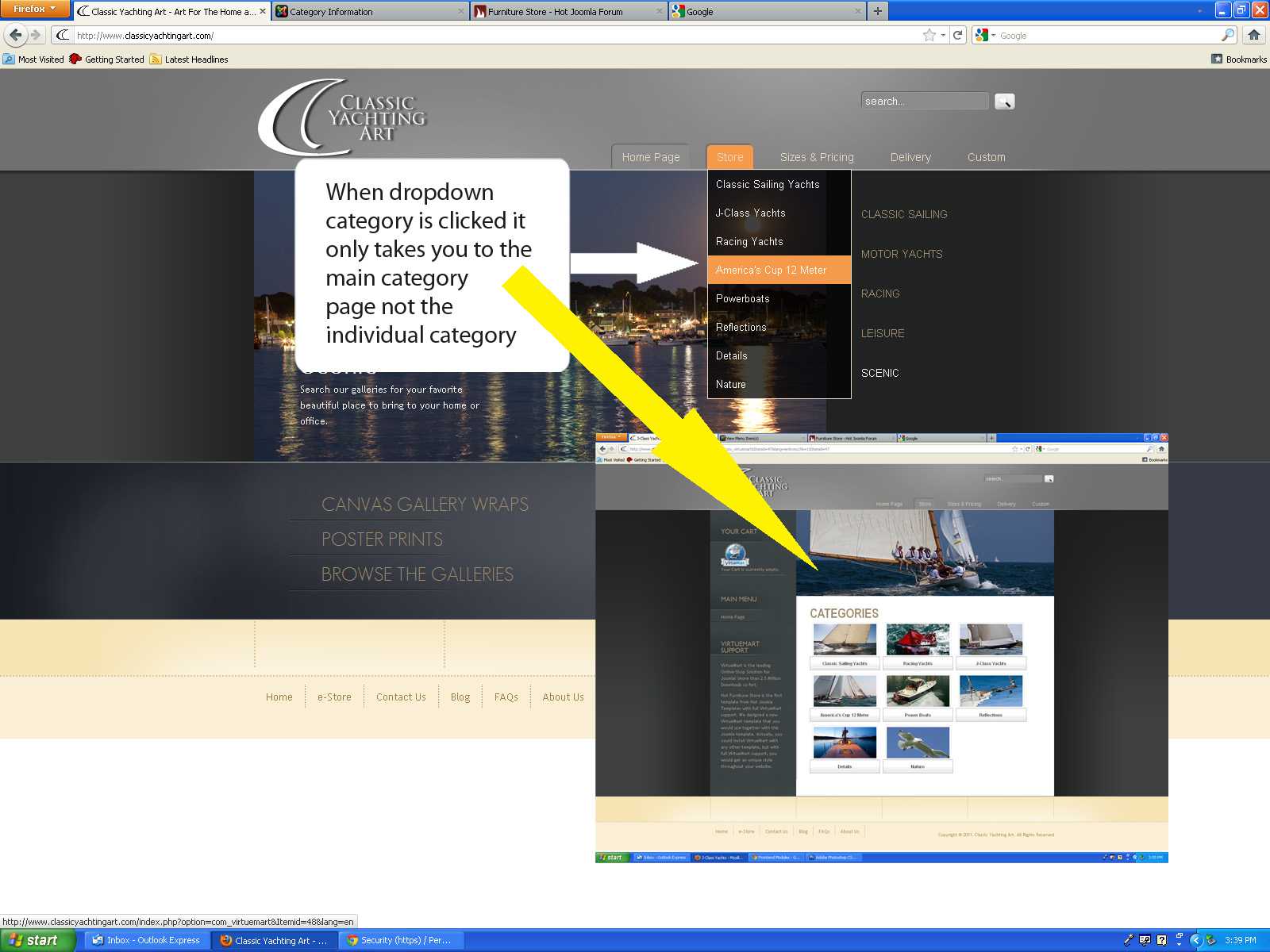Open Inbox - Outlook Express from taskbar
Viewport: 1270px width, 952px height.
147,940
